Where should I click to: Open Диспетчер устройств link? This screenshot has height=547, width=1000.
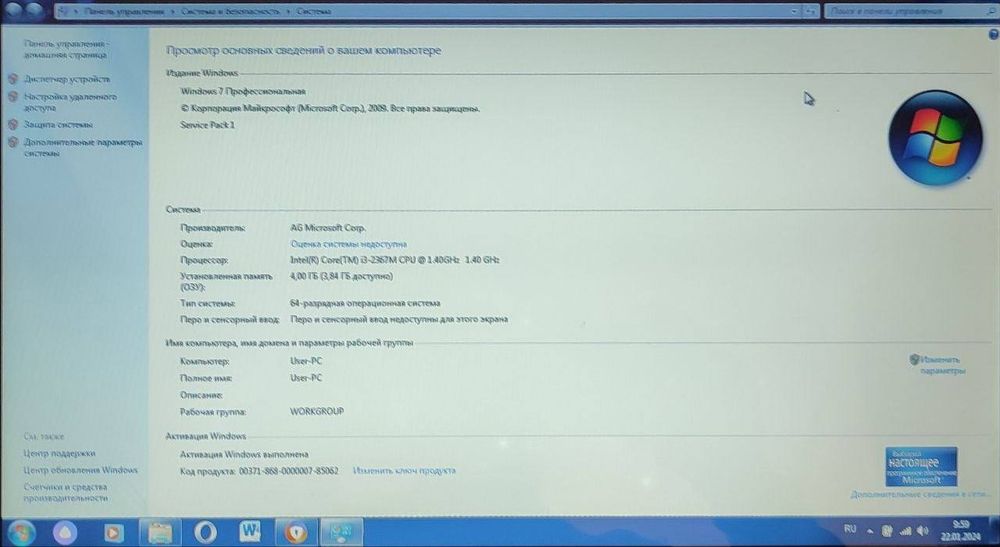click(x=67, y=79)
